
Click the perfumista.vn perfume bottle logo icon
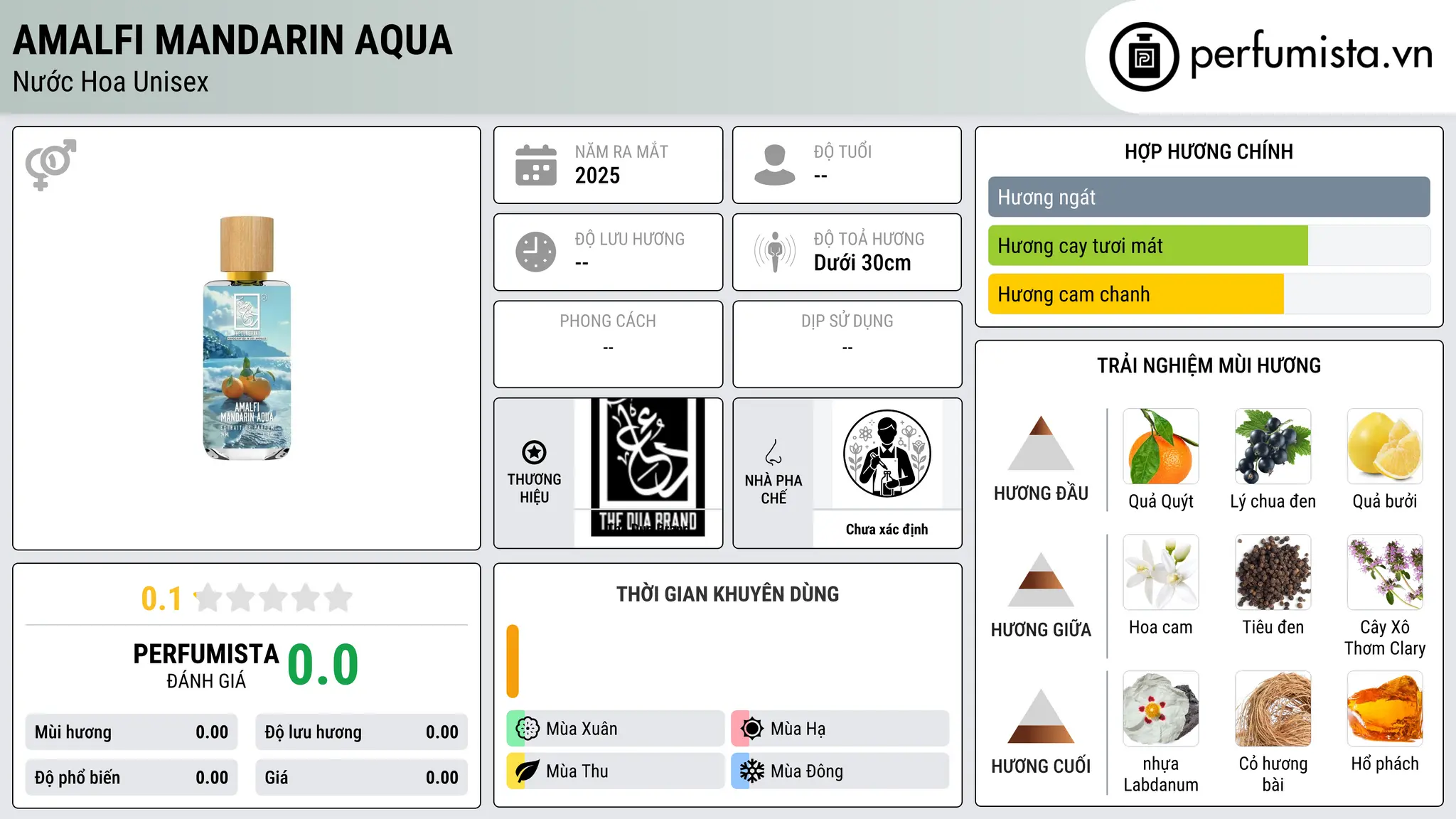(x=1144, y=57)
